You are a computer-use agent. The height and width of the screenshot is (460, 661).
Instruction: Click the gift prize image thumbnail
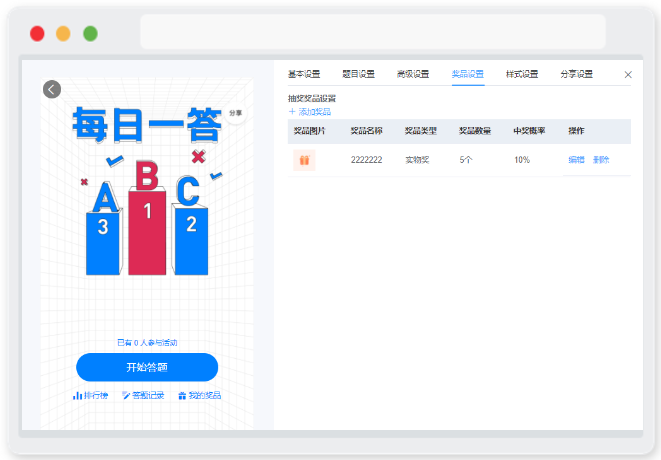[x=304, y=160]
